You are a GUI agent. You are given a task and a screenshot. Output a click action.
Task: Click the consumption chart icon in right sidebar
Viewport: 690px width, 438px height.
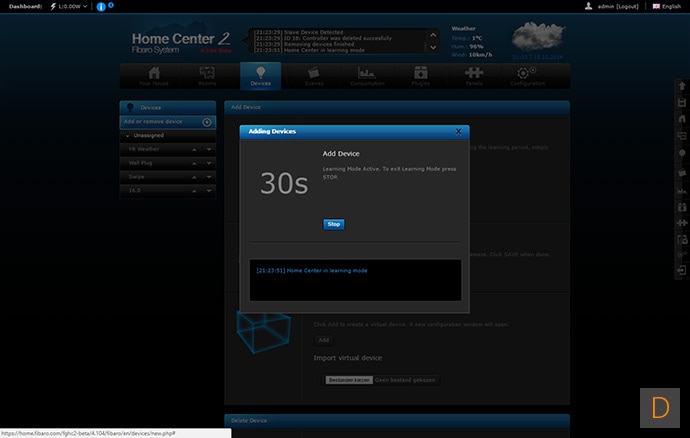coord(682,190)
